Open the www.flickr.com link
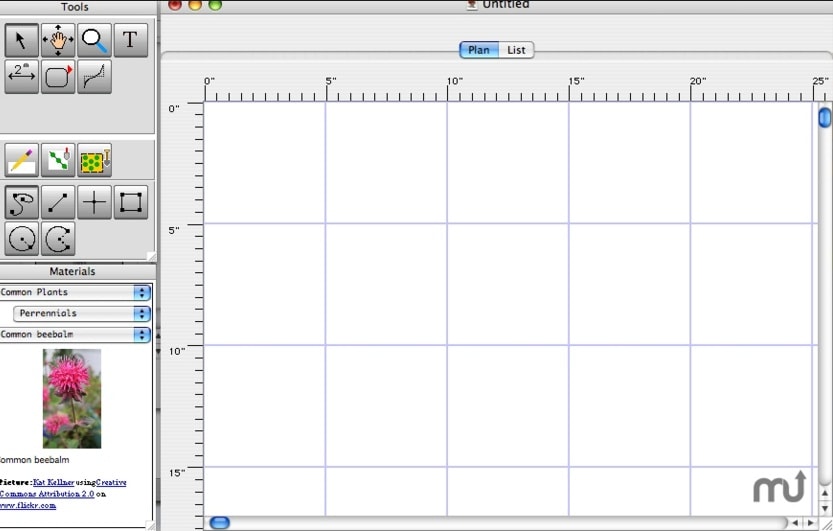The height and width of the screenshot is (531, 833). (28, 505)
